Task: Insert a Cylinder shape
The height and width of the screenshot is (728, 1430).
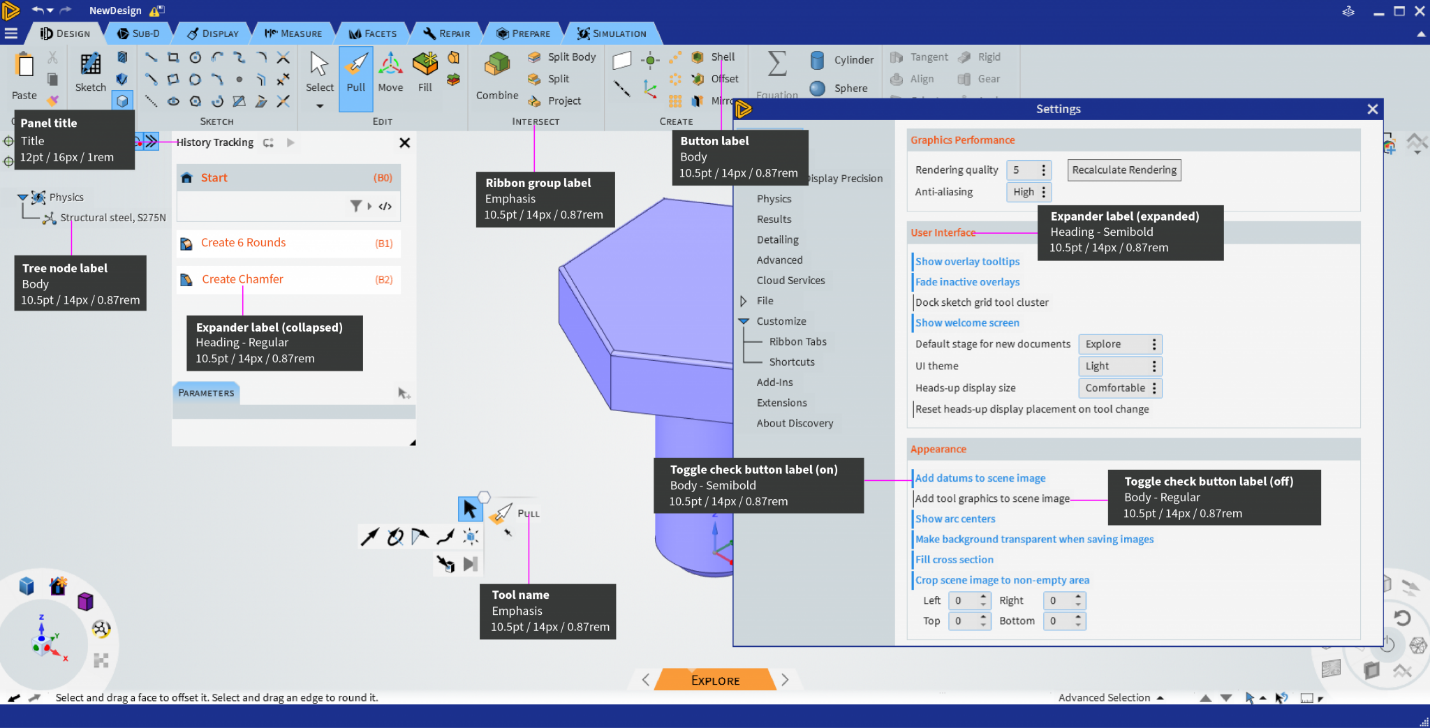Action: [x=842, y=60]
